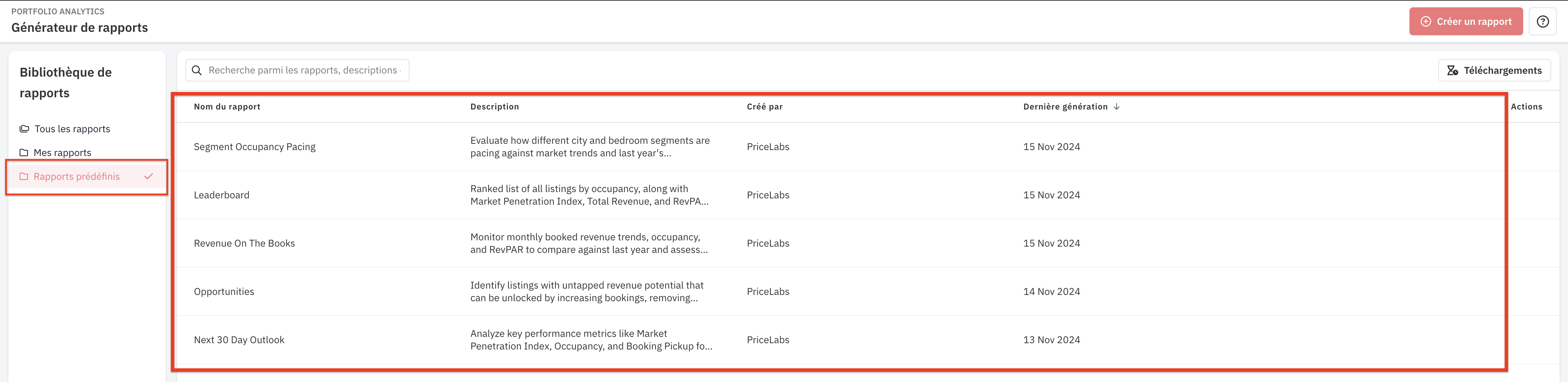Select Rapports prédéfinis in the library
Viewport: 1568px width, 382px height.
pos(86,176)
